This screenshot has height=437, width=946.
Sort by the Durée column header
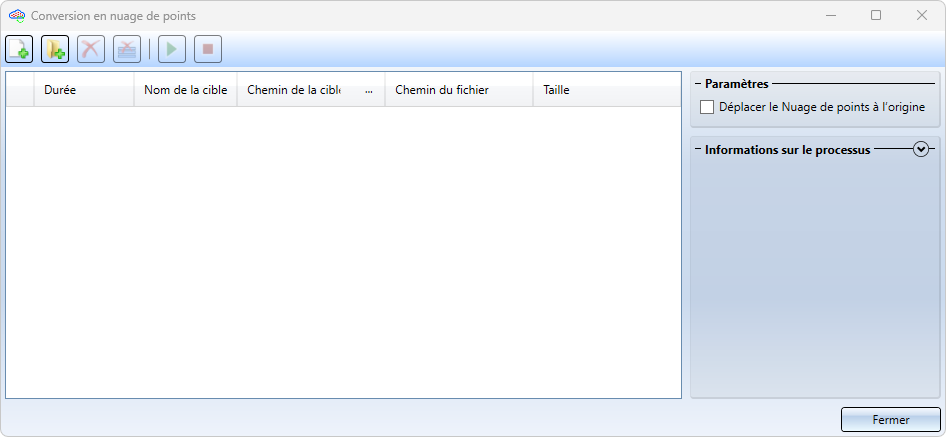83,90
